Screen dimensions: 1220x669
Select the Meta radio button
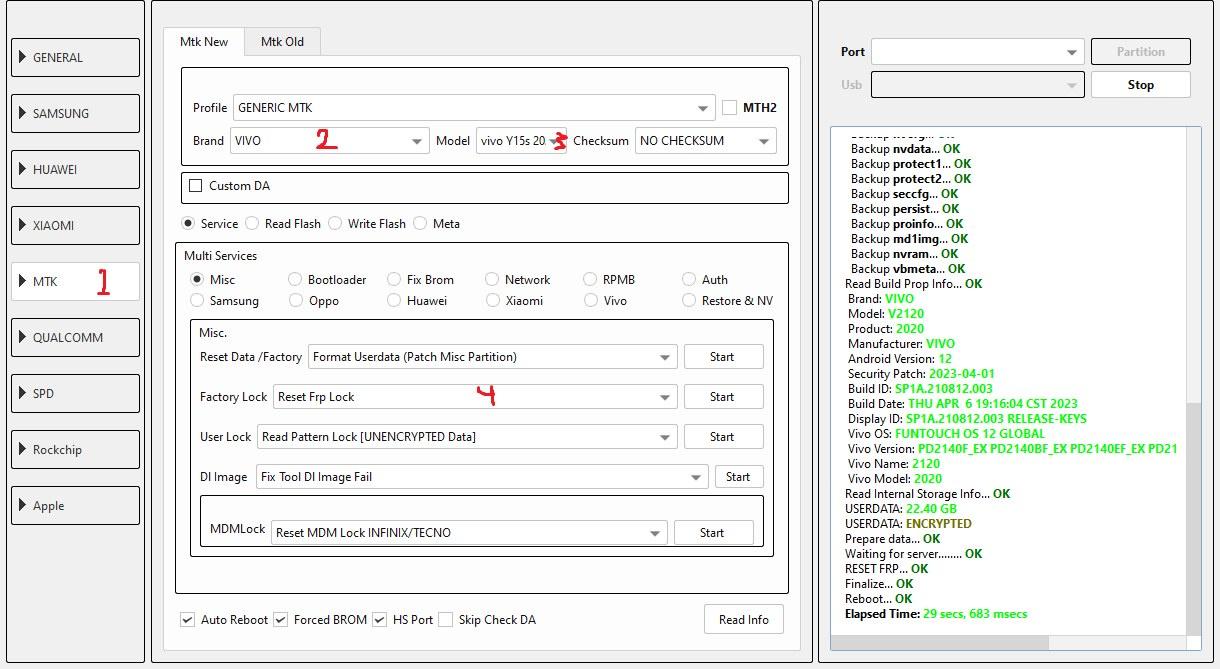click(420, 223)
